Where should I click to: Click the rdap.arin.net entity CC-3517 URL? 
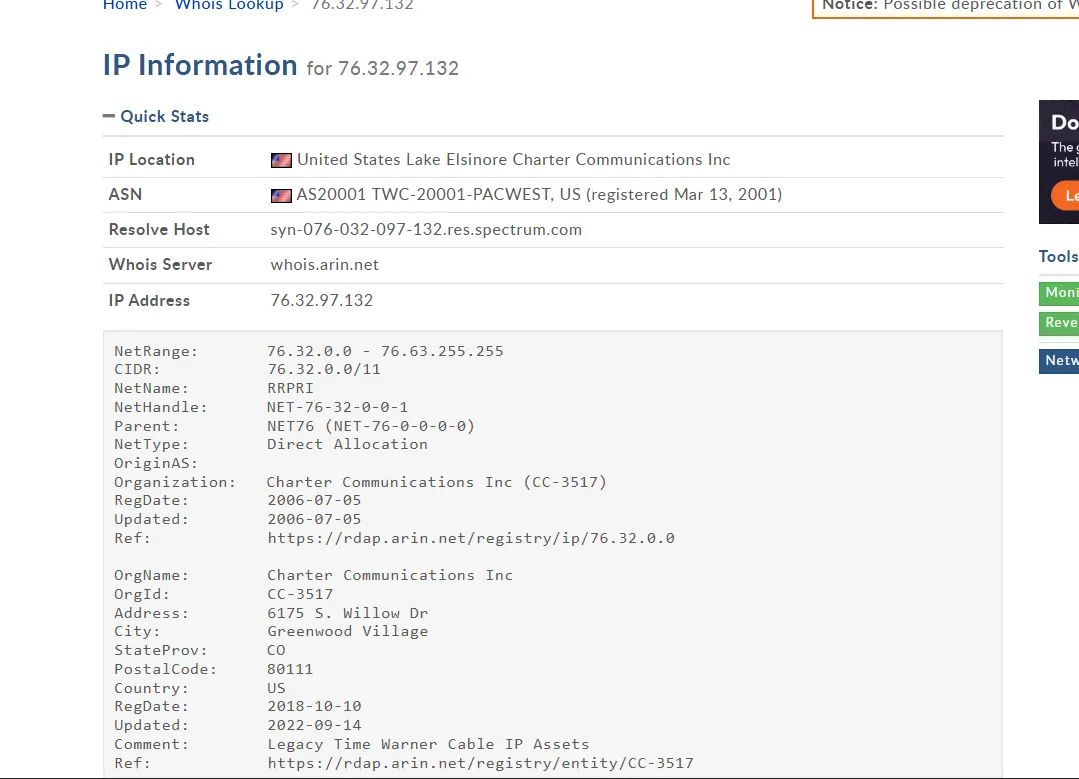tap(480, 763)
